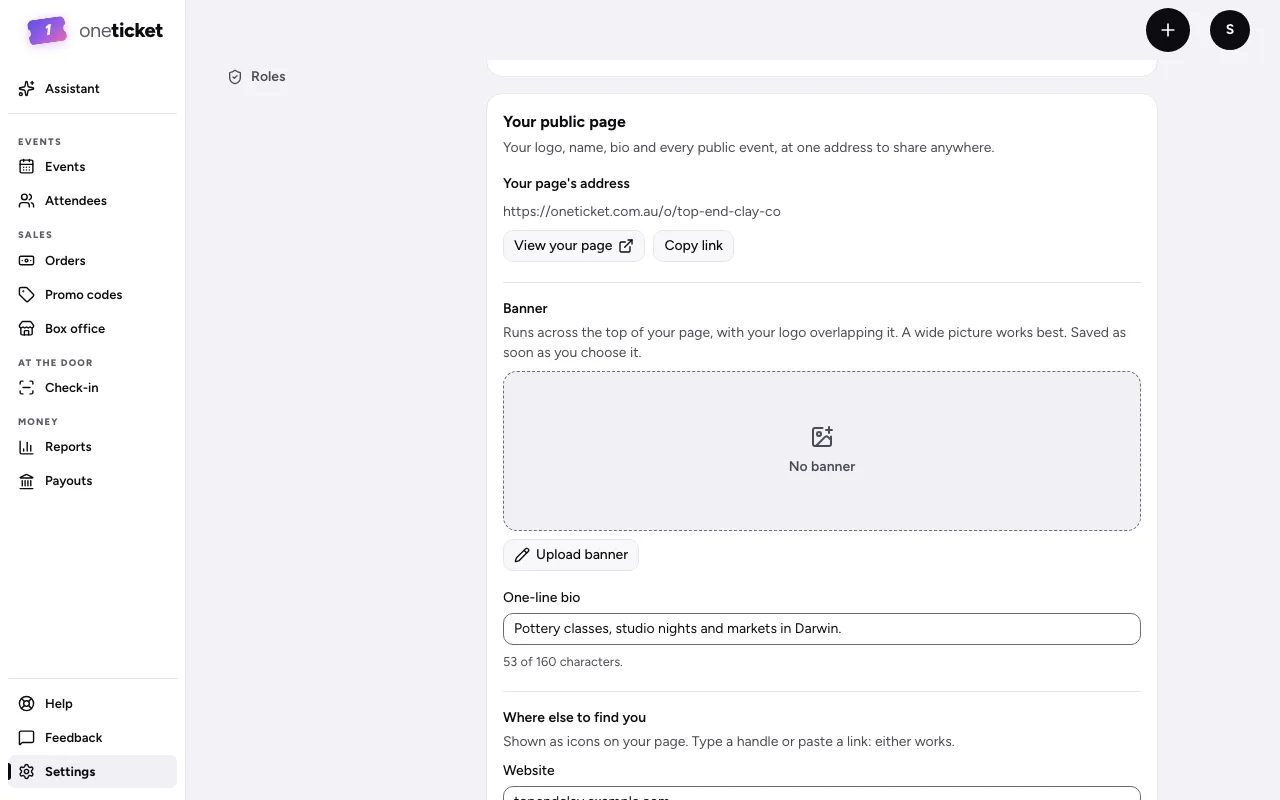Click the 'Your public page' heading
1280x800 pixels.
coord(564,122)
